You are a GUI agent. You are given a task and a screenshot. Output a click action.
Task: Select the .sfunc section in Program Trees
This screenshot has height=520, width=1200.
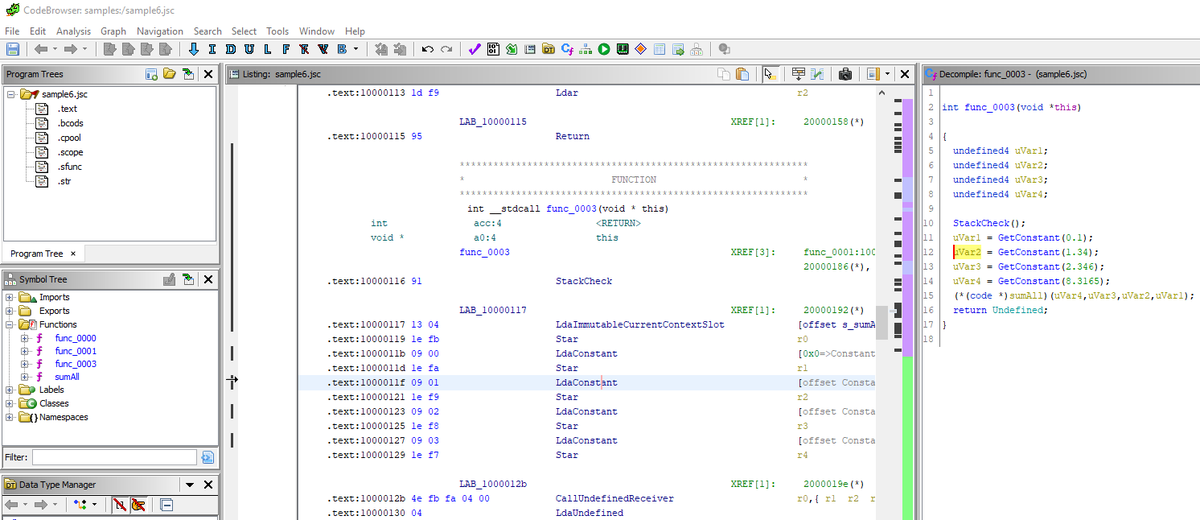point(68,167)
